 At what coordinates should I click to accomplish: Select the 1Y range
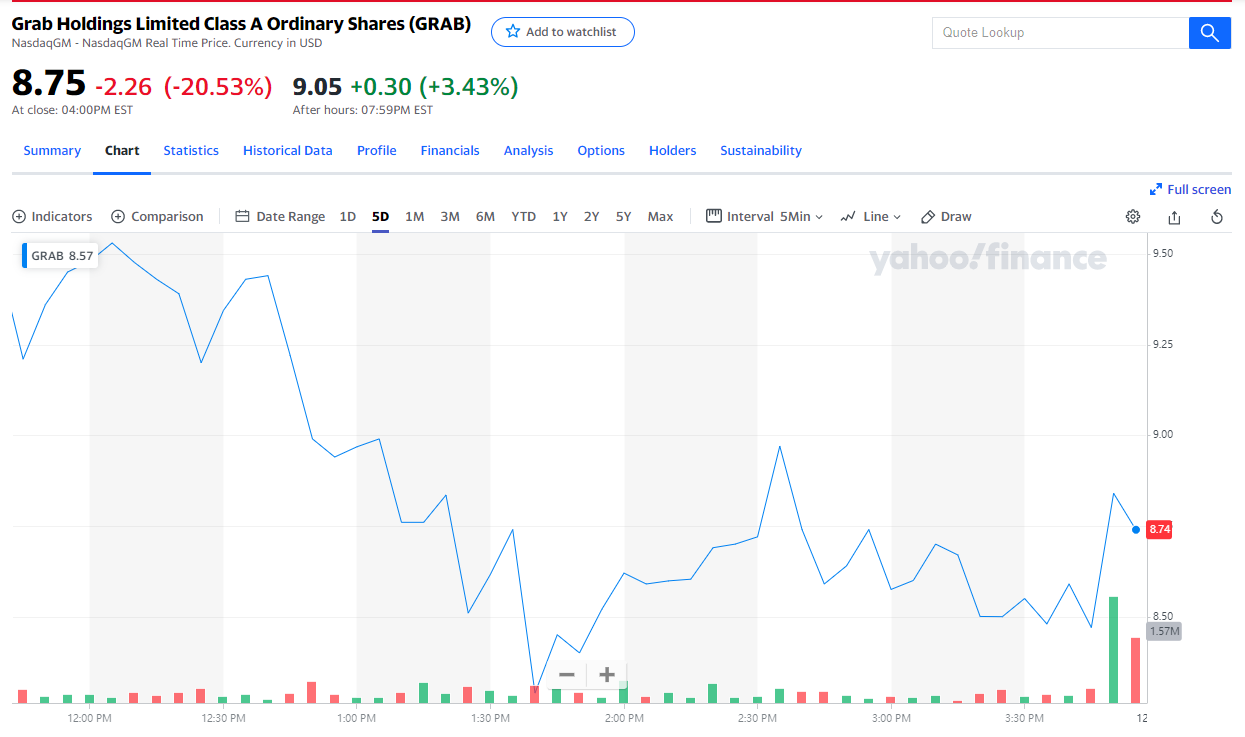pos(560,217)
